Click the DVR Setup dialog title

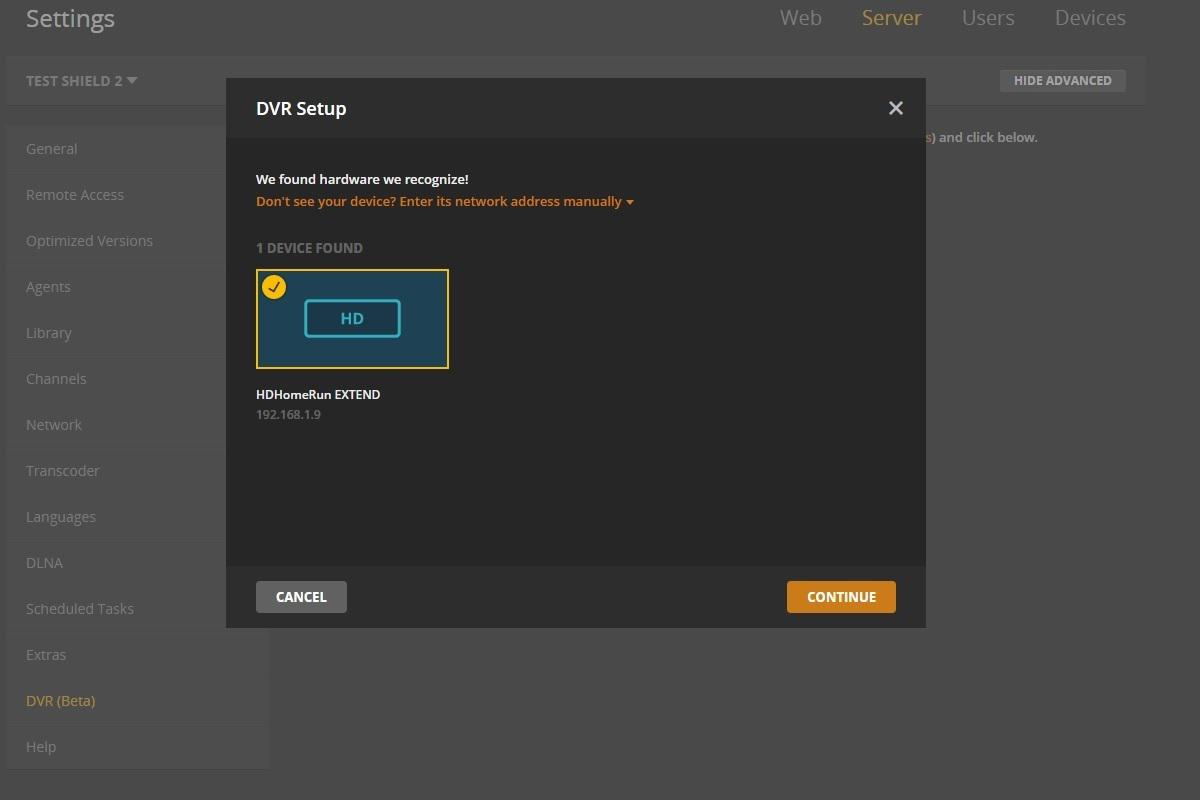tap(301, 109)
